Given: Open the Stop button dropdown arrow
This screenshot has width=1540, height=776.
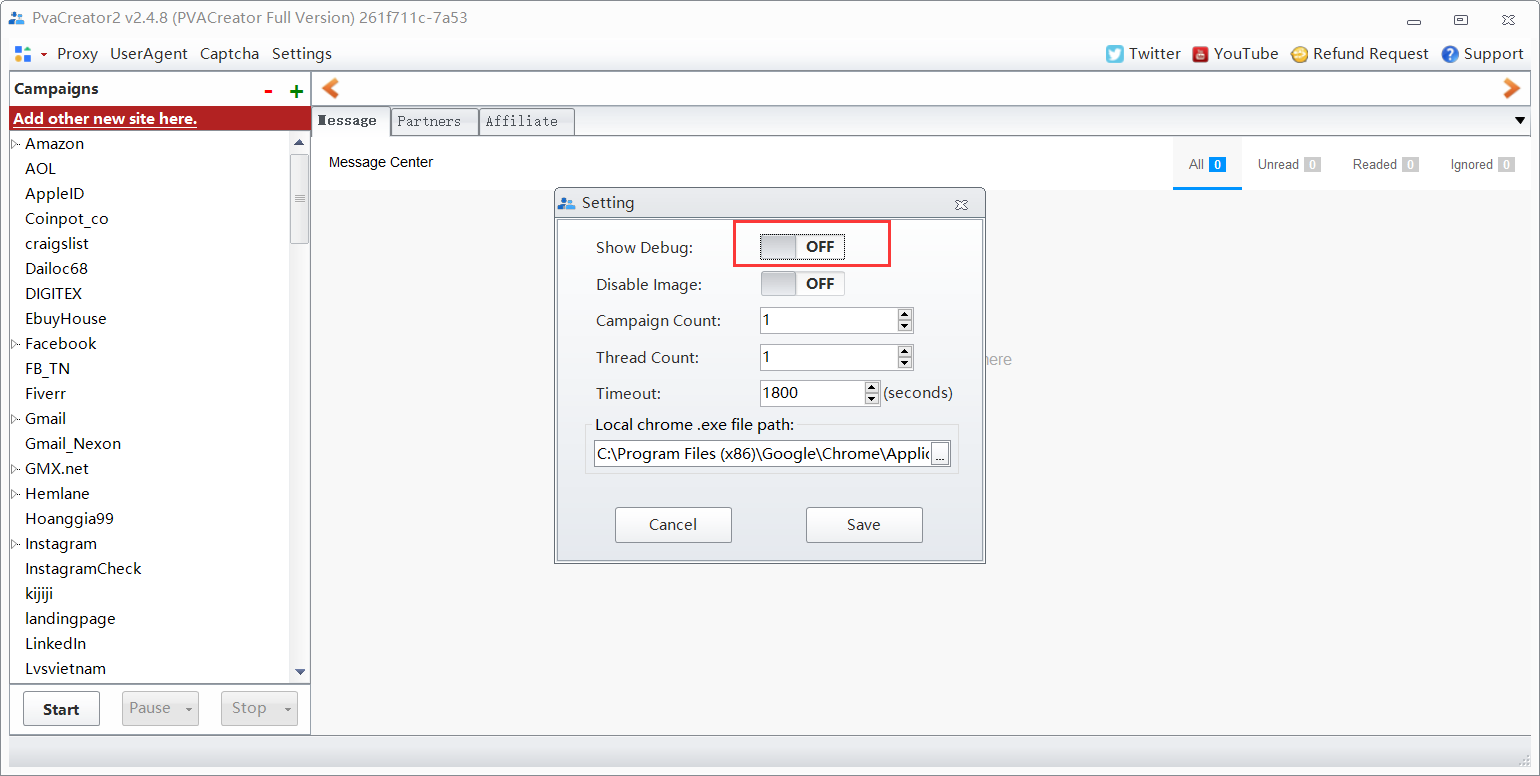Looking at the screenshot, I should coord(287,709).
